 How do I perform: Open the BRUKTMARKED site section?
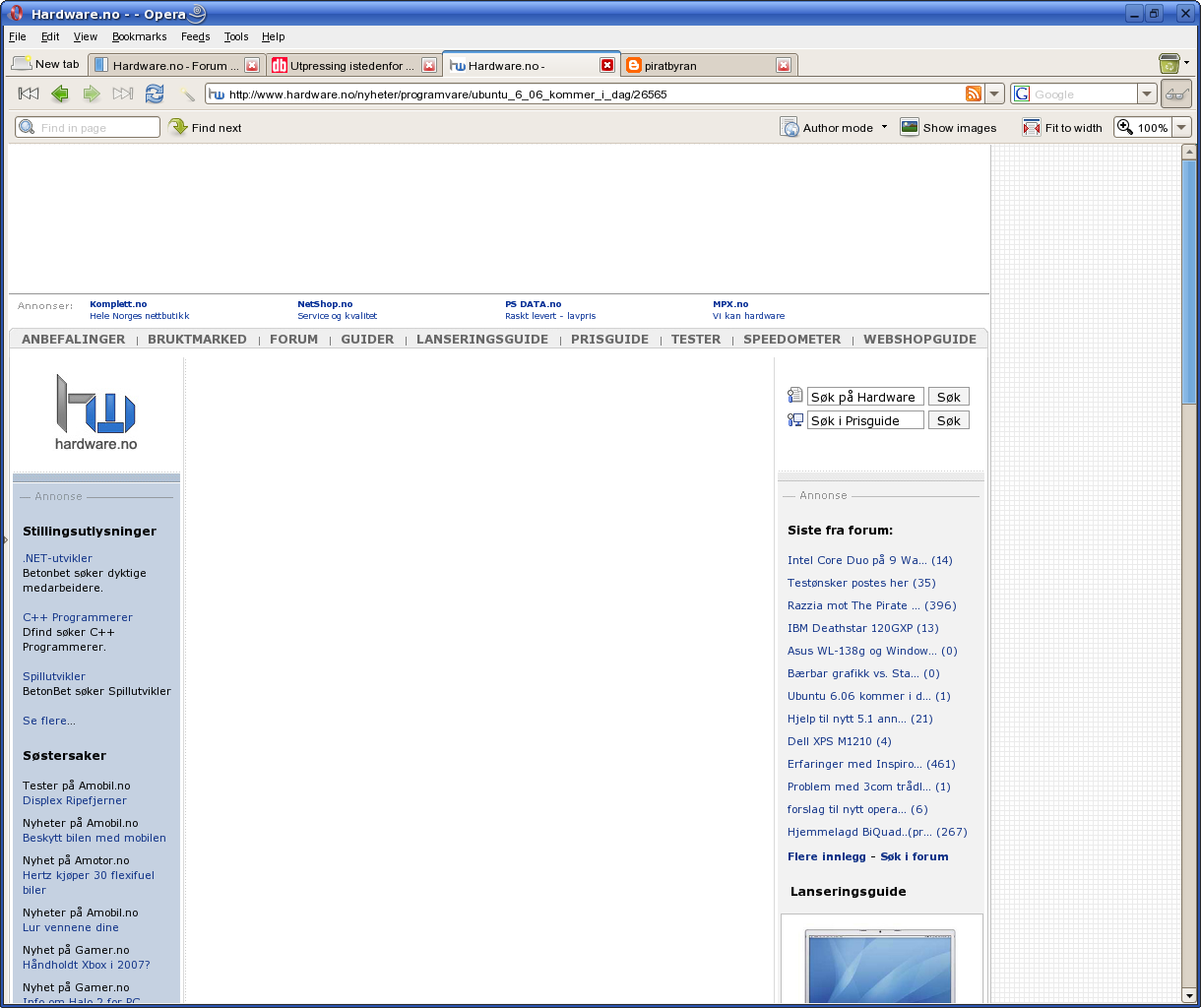coord(197,339)
